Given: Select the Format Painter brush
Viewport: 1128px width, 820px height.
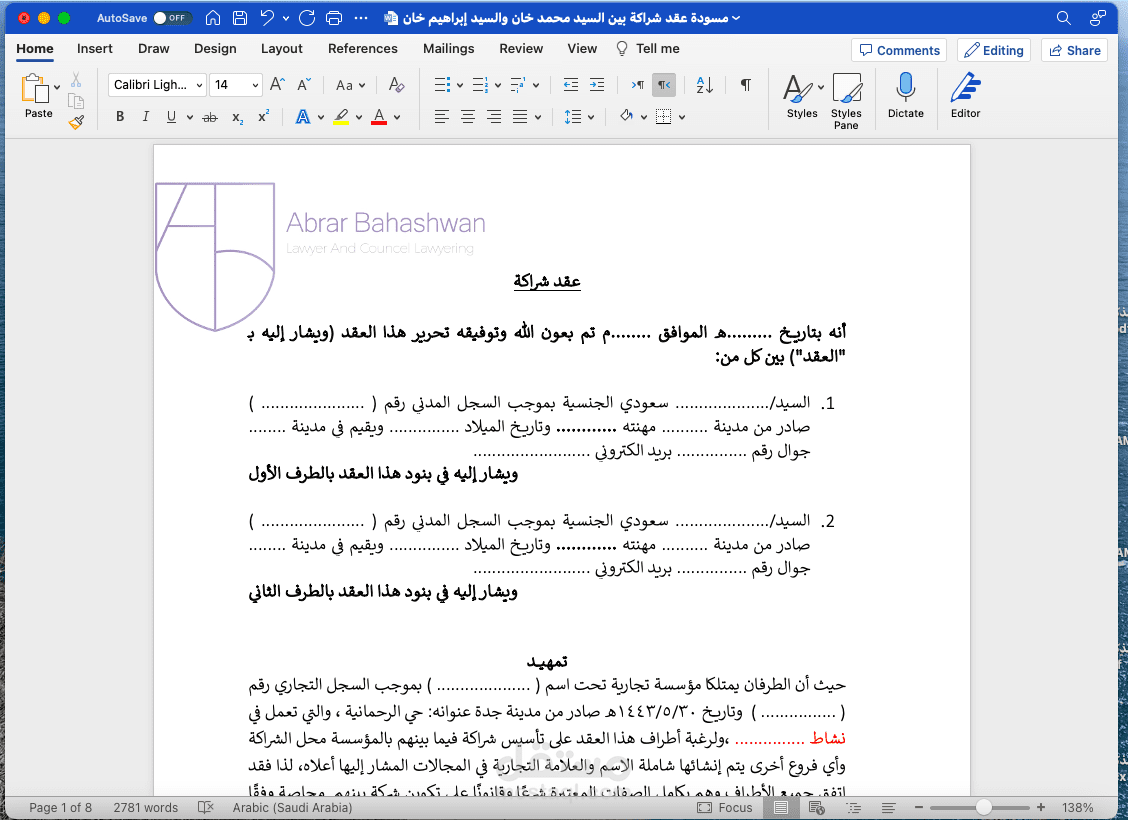Looking at the screenshot, I should 76,122.
